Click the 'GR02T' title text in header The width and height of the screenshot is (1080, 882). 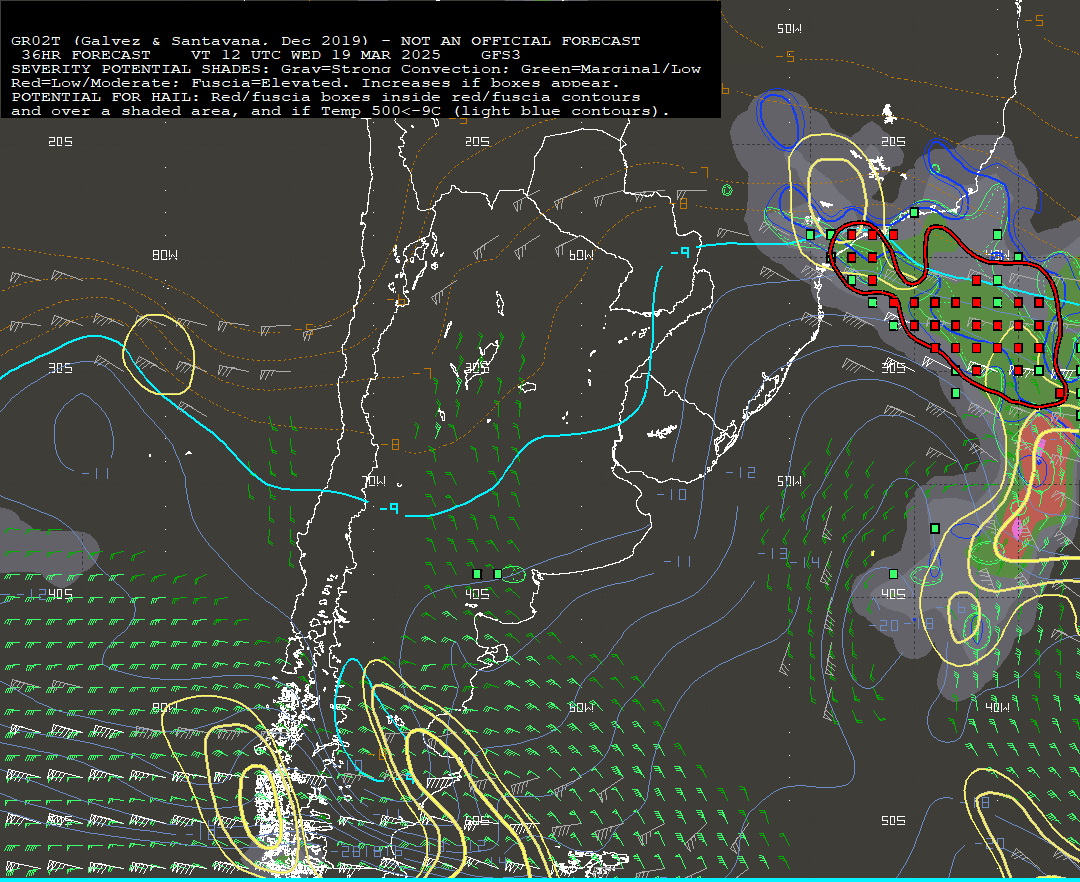tap(36, 41)
